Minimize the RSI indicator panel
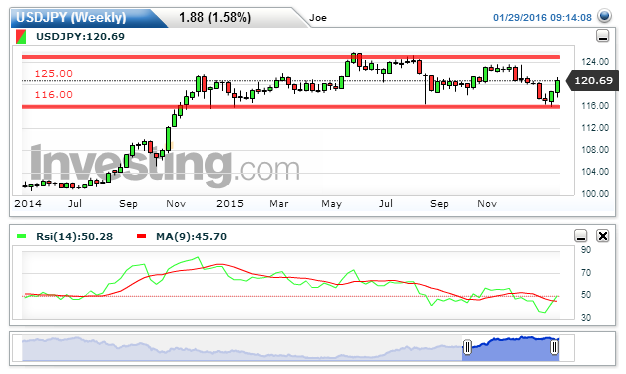Viewport: 626px width, 374px height. tap(581, 236)
